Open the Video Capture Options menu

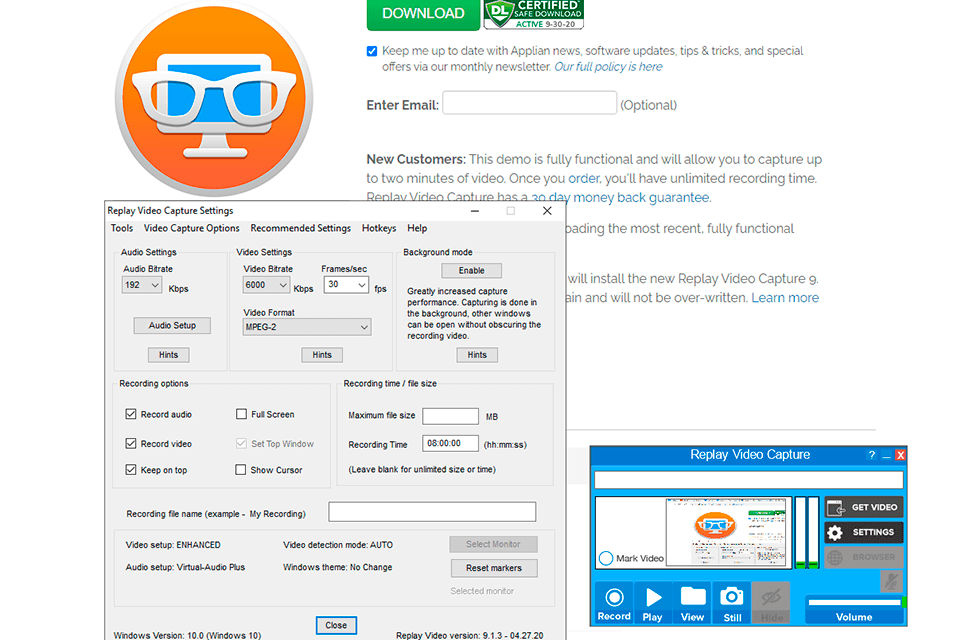pos(192,228)
